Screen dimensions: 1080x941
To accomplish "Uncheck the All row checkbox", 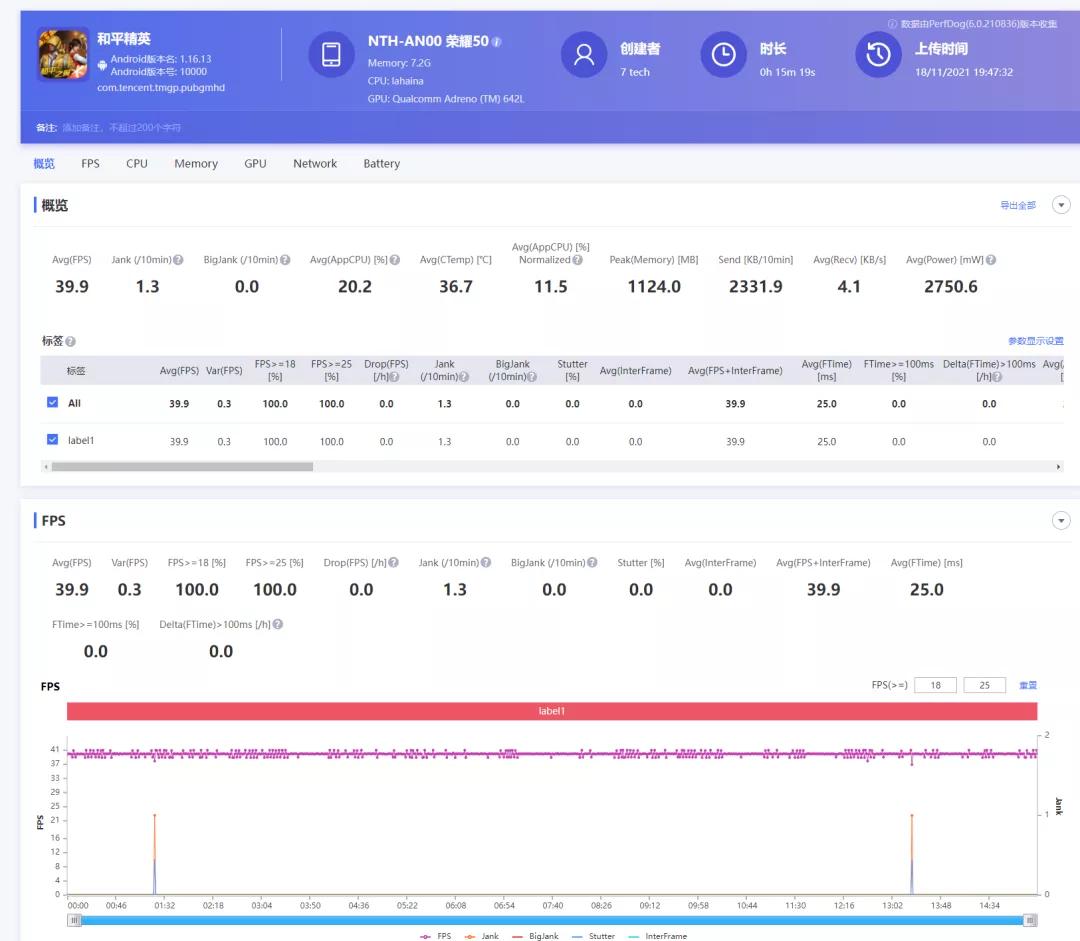I will click(53, 403).
